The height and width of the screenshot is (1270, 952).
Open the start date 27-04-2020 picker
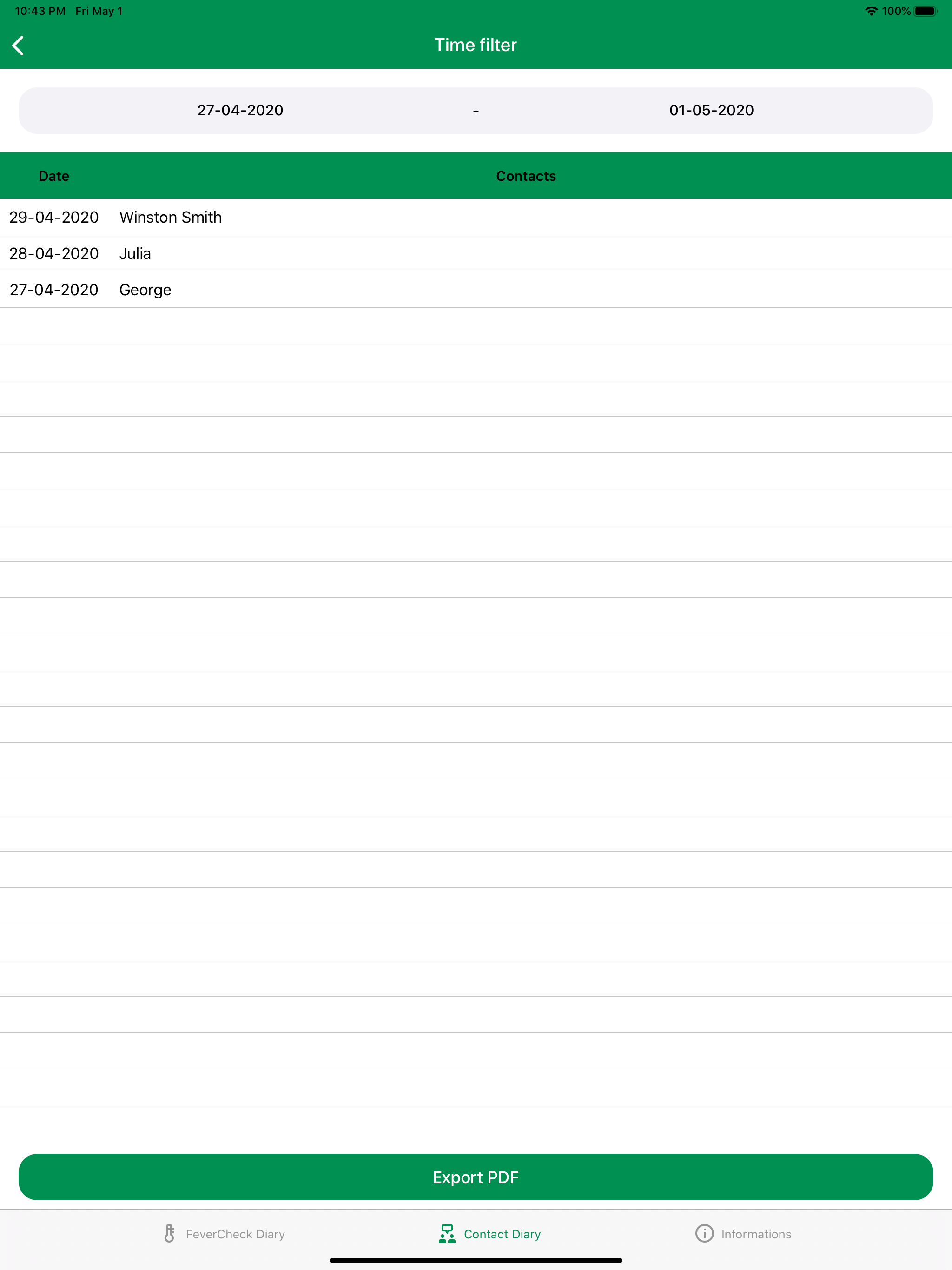click(x=240, y=110)
